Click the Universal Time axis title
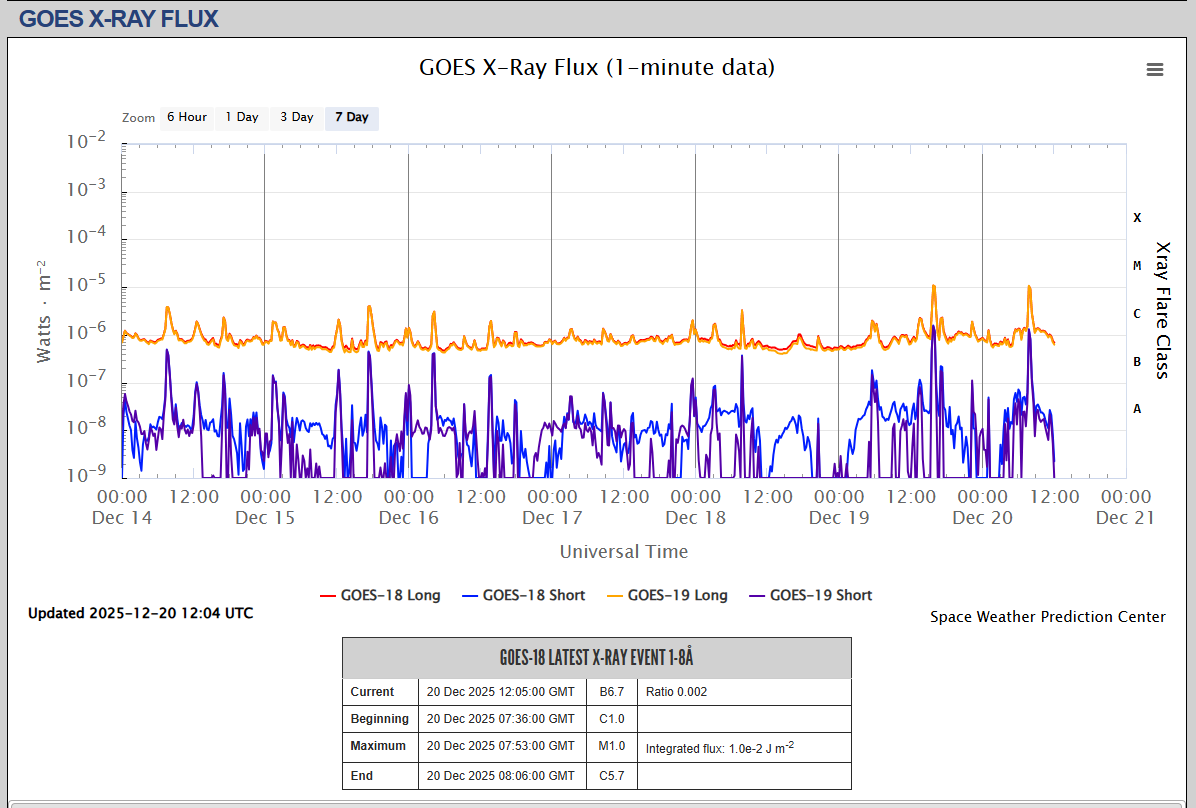This screenshot has width=1196, height=808. point(623,552)
